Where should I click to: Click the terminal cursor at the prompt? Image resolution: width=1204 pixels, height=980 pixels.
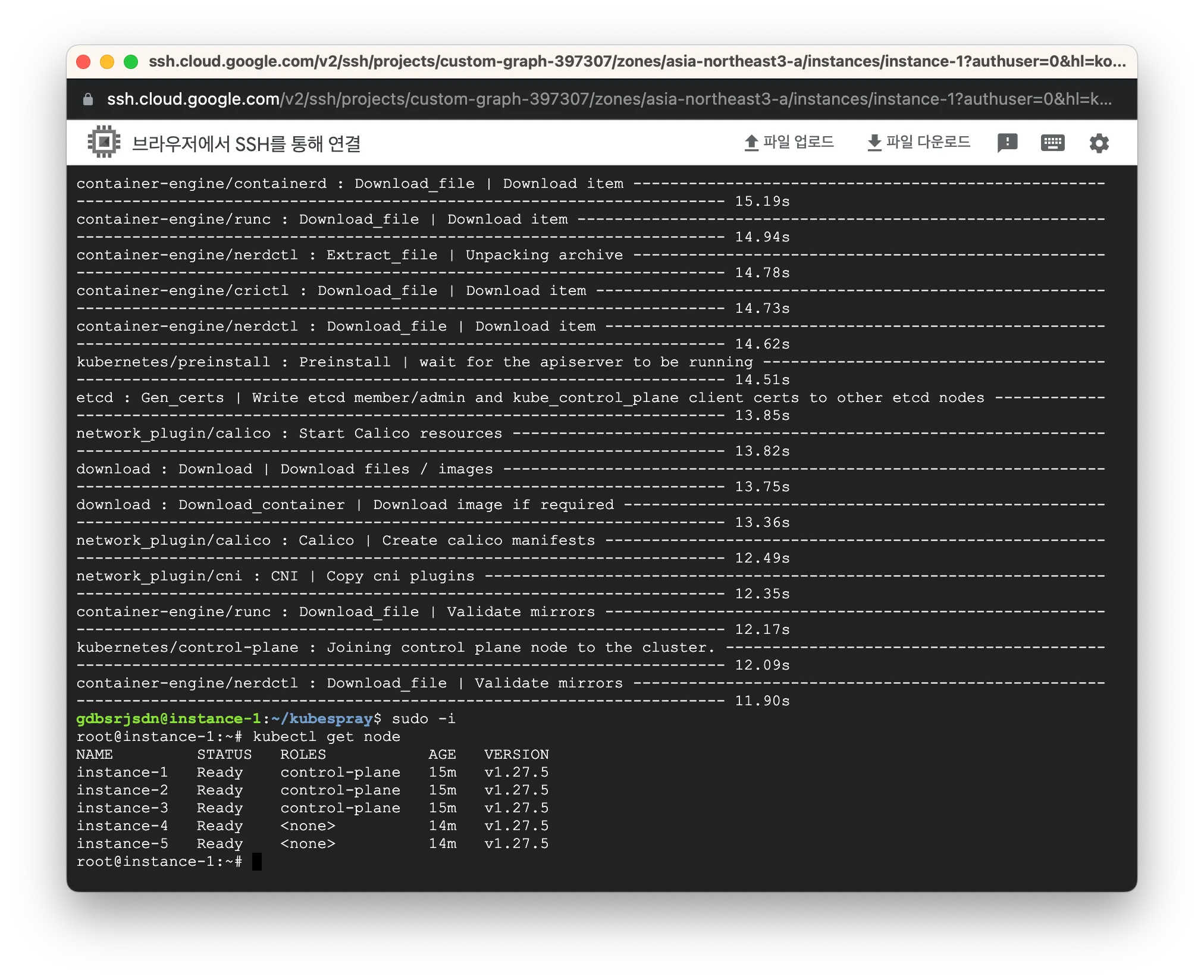257,862
